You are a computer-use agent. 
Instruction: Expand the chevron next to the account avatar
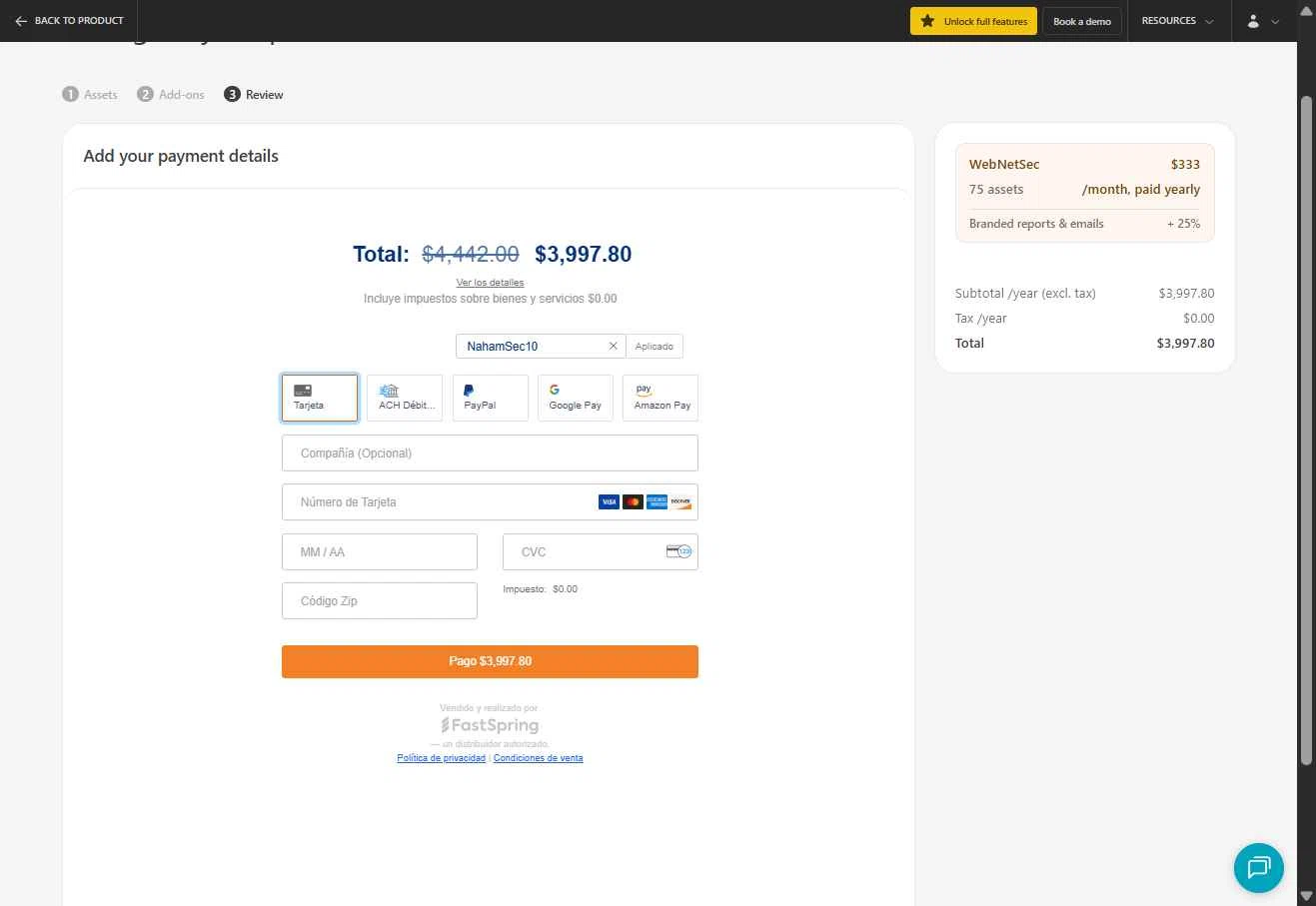[1275, 21]
